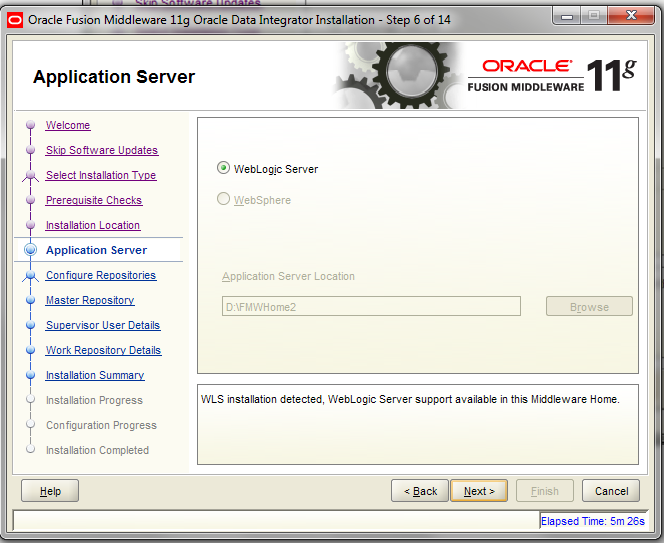The width and height of the screenshot is (664, 543).
Task: Click the Welcome step bullet icon
Action: [30, 125]
